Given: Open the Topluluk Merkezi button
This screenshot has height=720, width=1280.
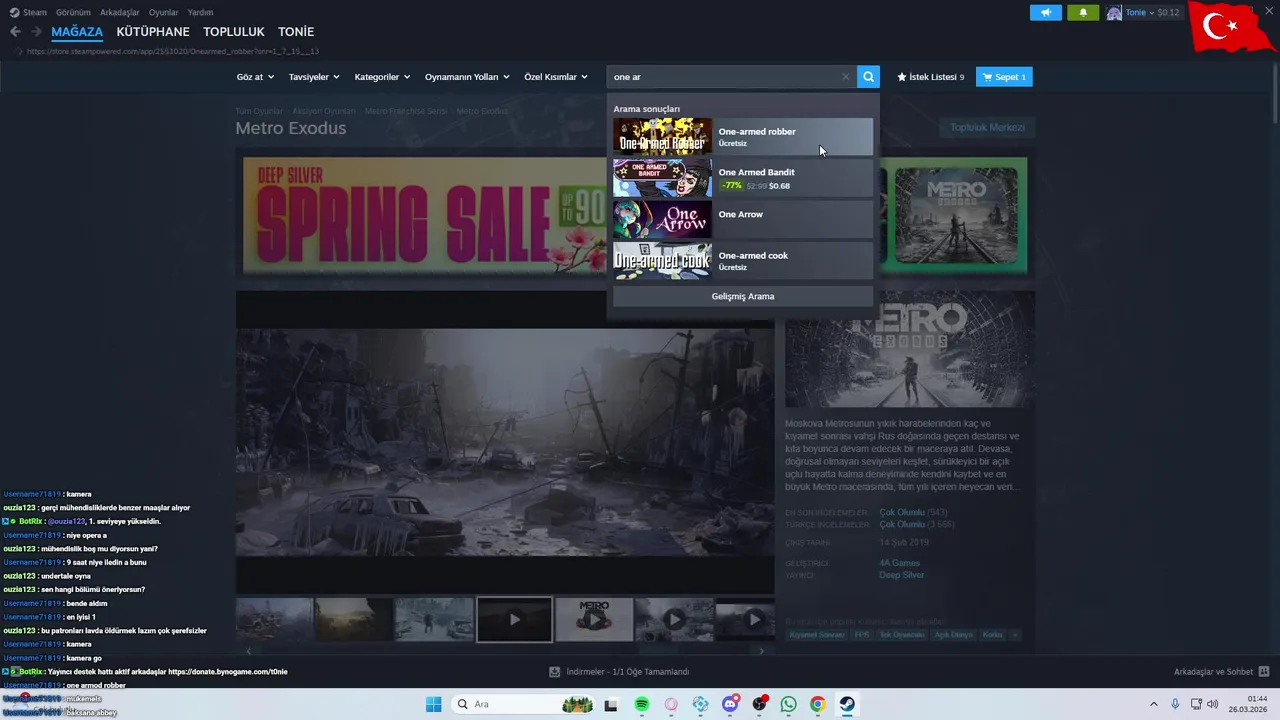Looking at the screenshot, I should click(987, 127).
